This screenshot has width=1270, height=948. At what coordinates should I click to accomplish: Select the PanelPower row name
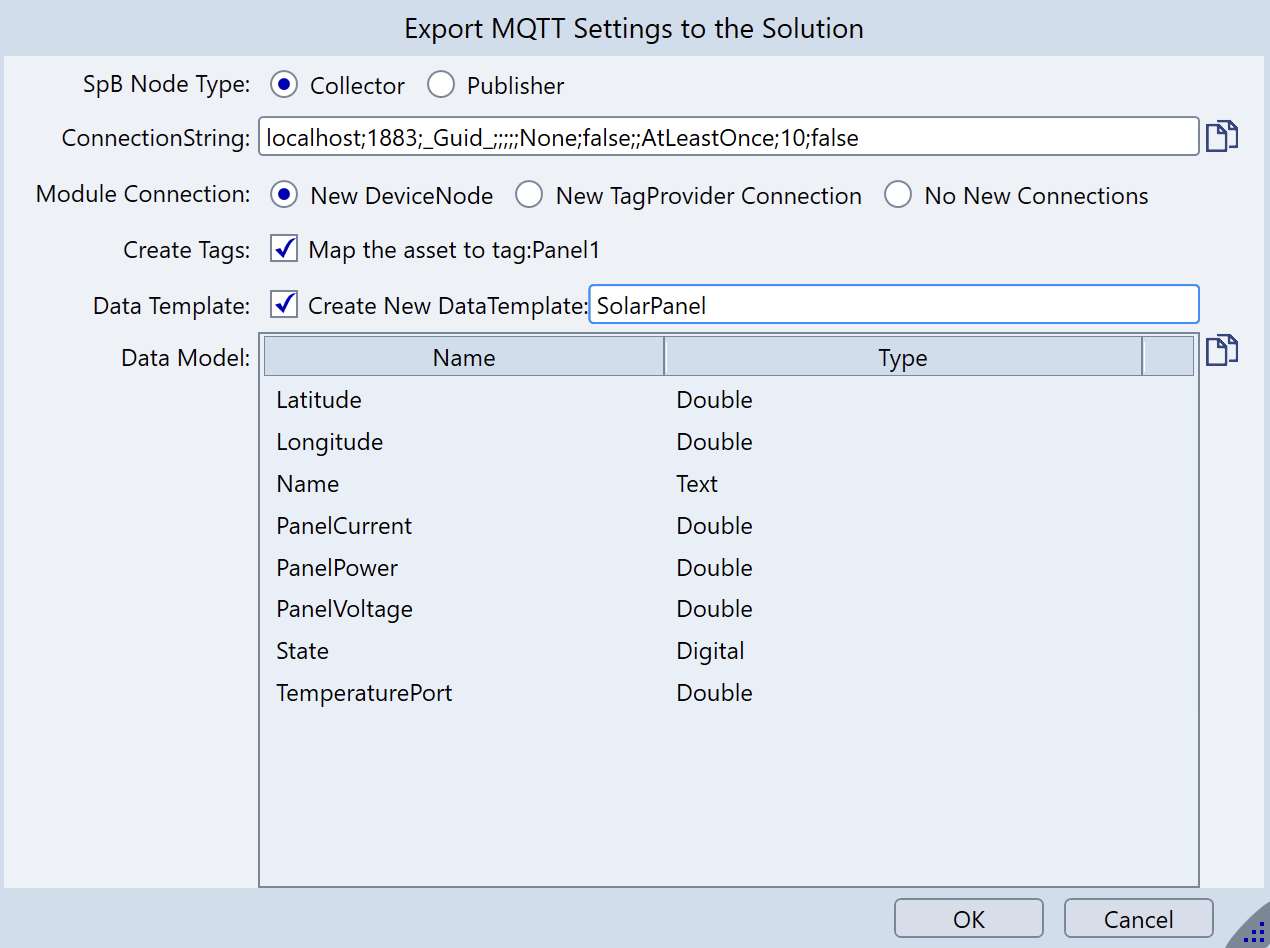point(337,568)
